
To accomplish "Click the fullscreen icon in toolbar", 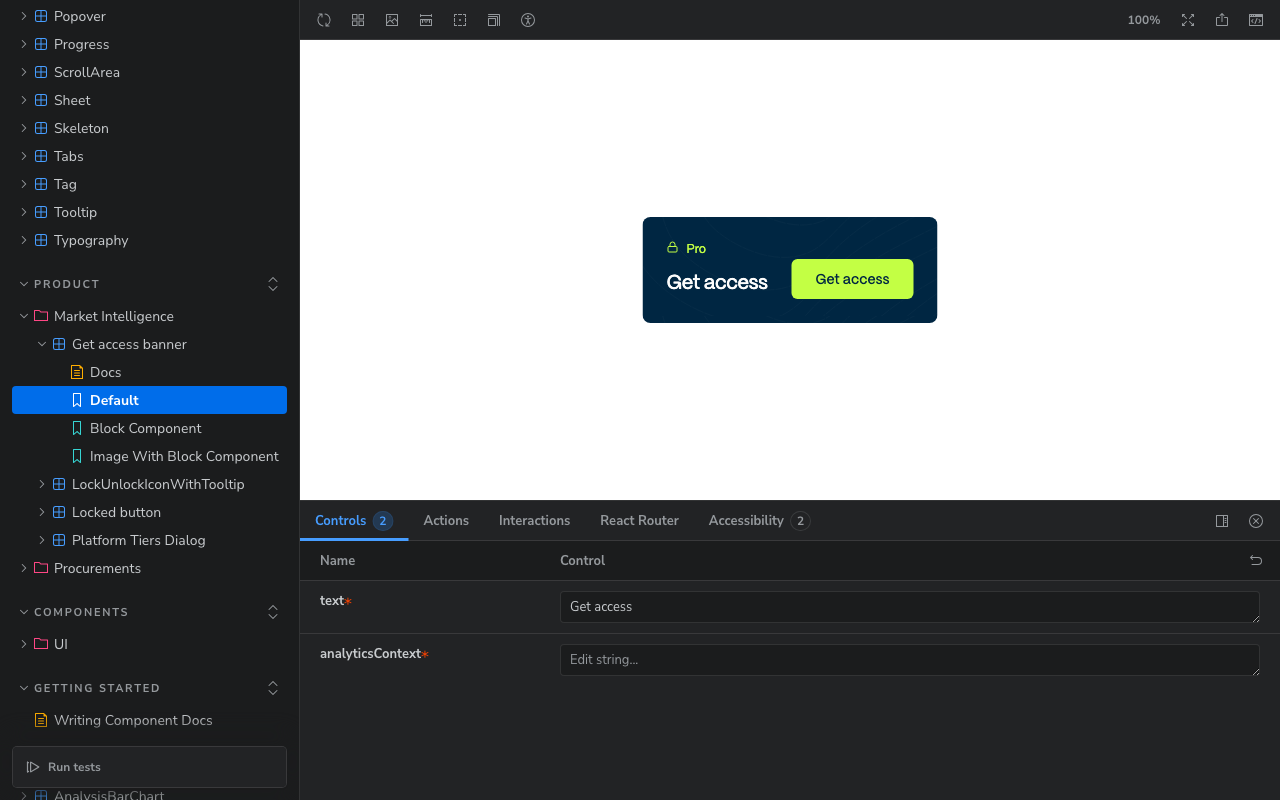I will pyautogui.click(x=1188, y=20).
